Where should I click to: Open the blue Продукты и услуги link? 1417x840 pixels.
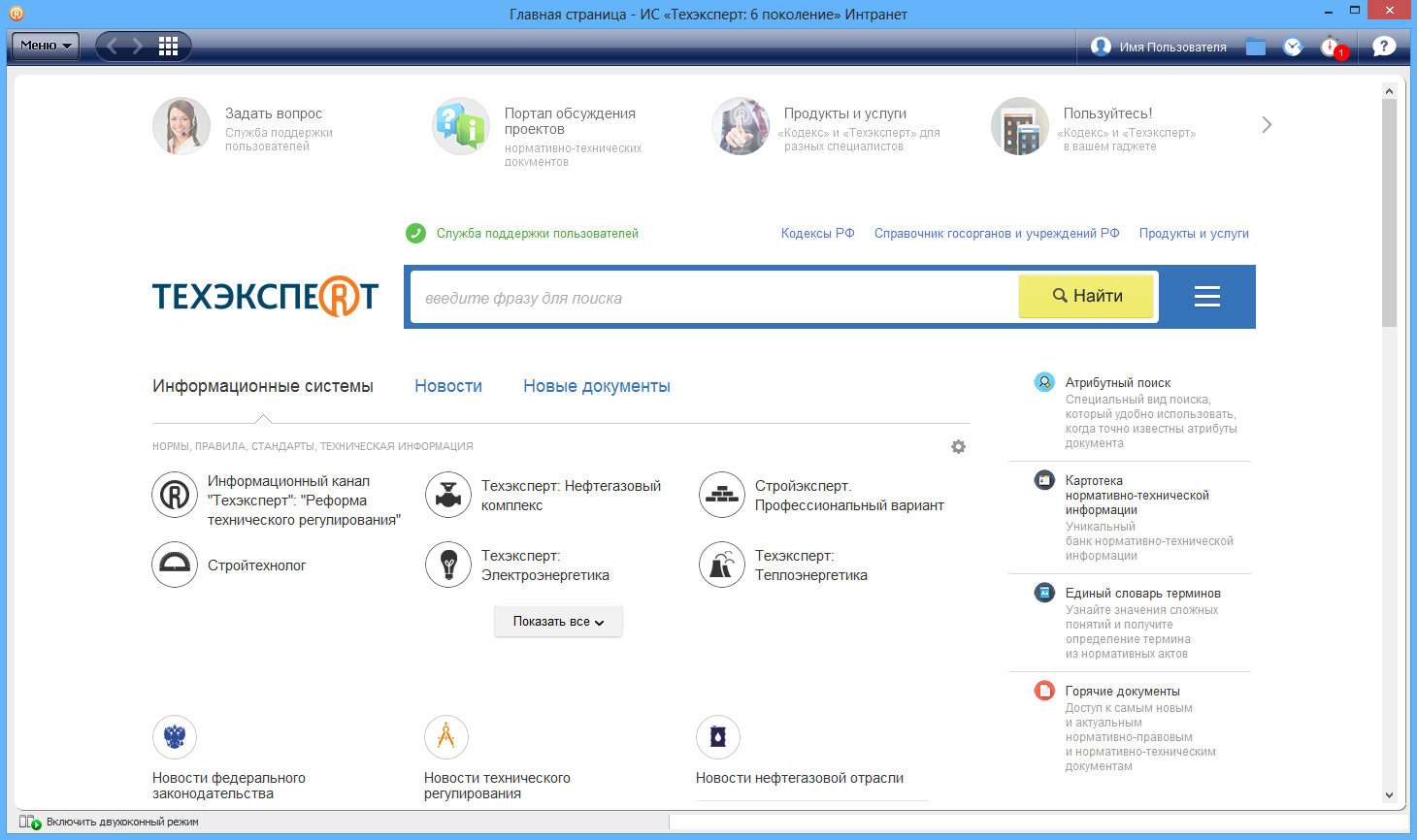click(x=1194, y=233)
